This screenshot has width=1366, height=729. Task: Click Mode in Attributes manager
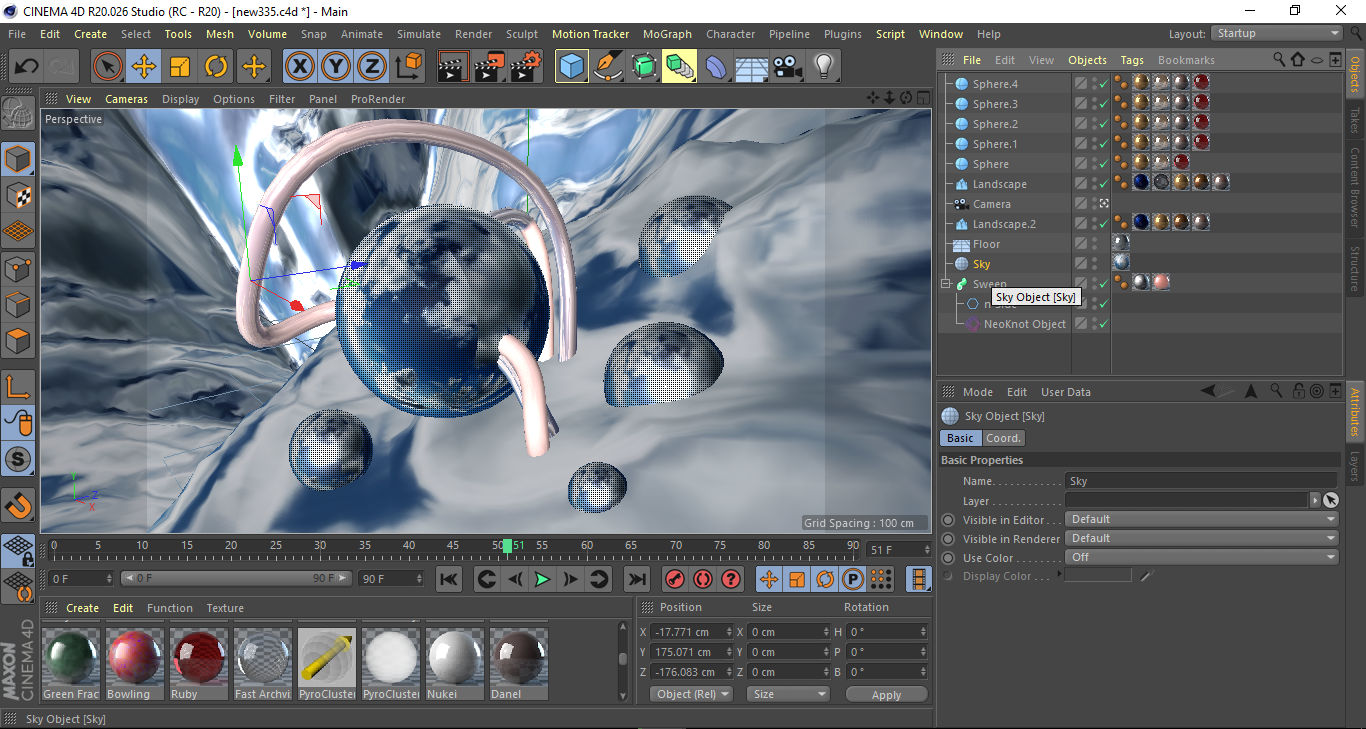tap(978, 392)
